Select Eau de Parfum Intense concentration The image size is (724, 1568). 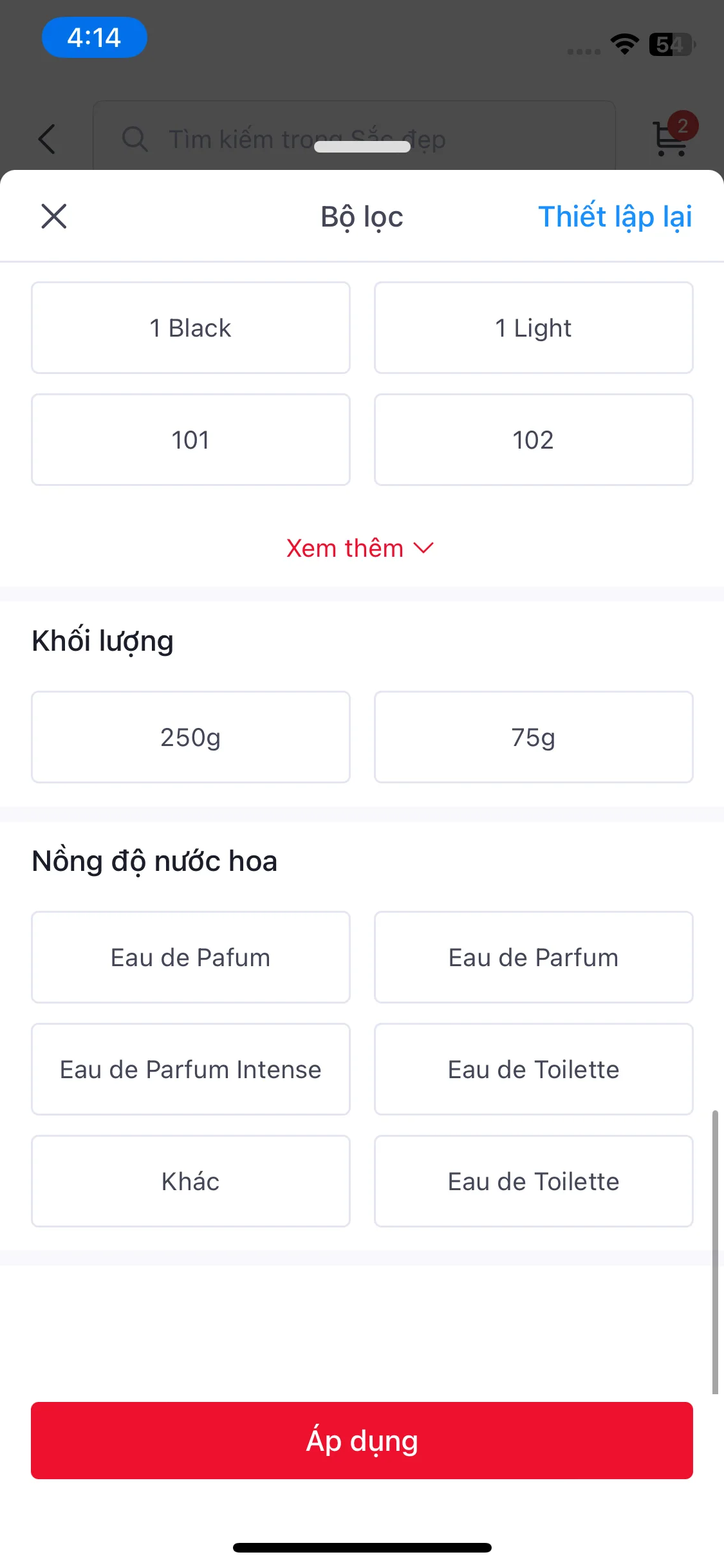[x=190, y=1069]
